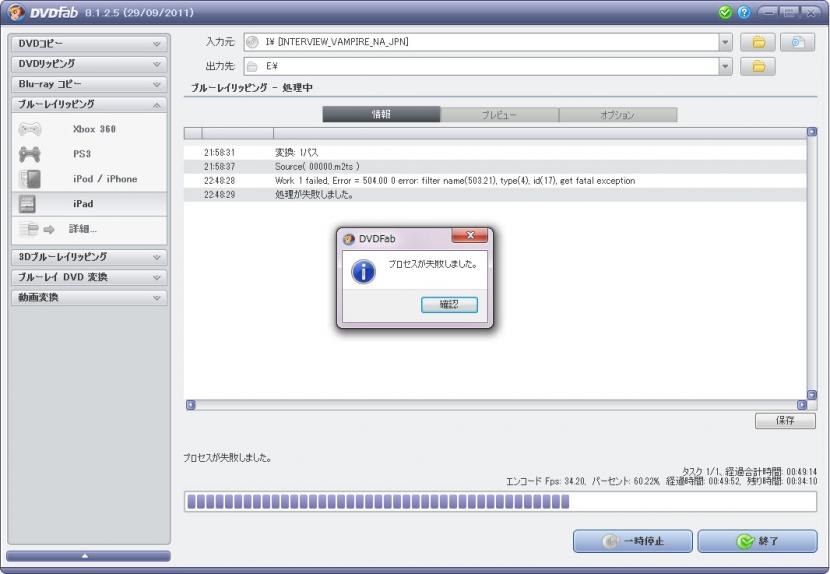
Task: Click the エンコード Fps statistics line
Action: (x=661, y=481)
